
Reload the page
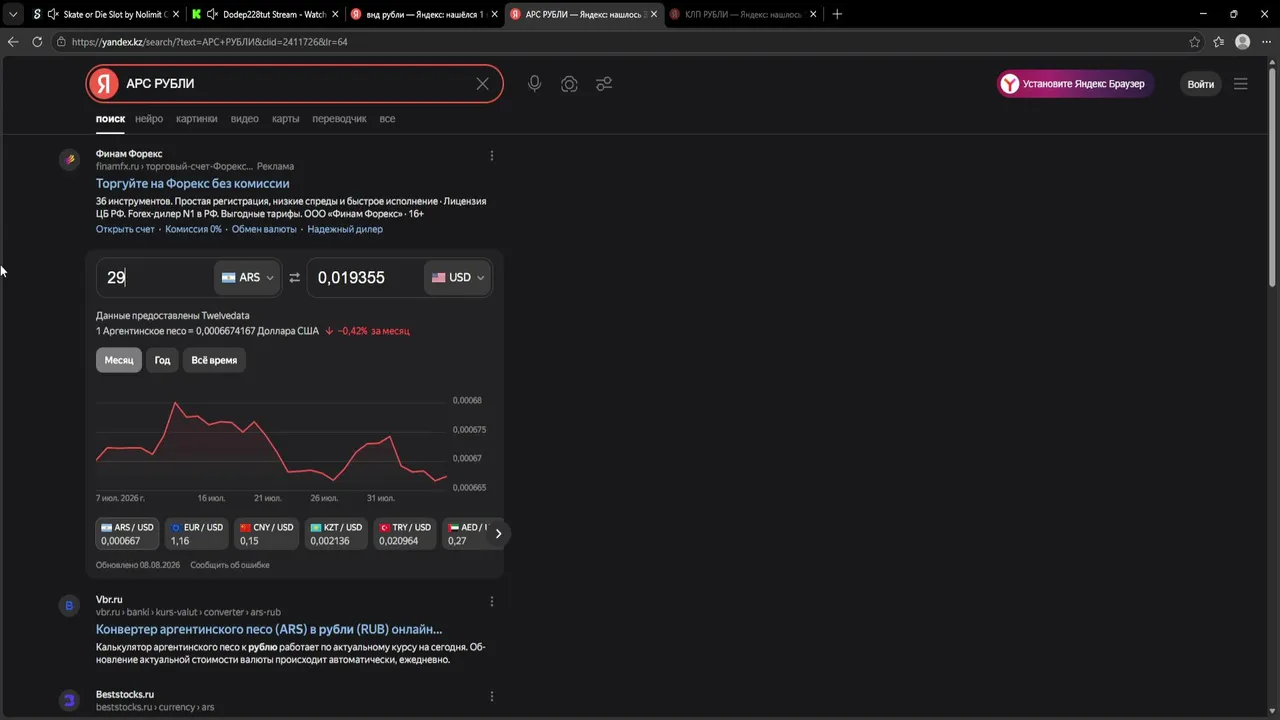coord(37,42)
